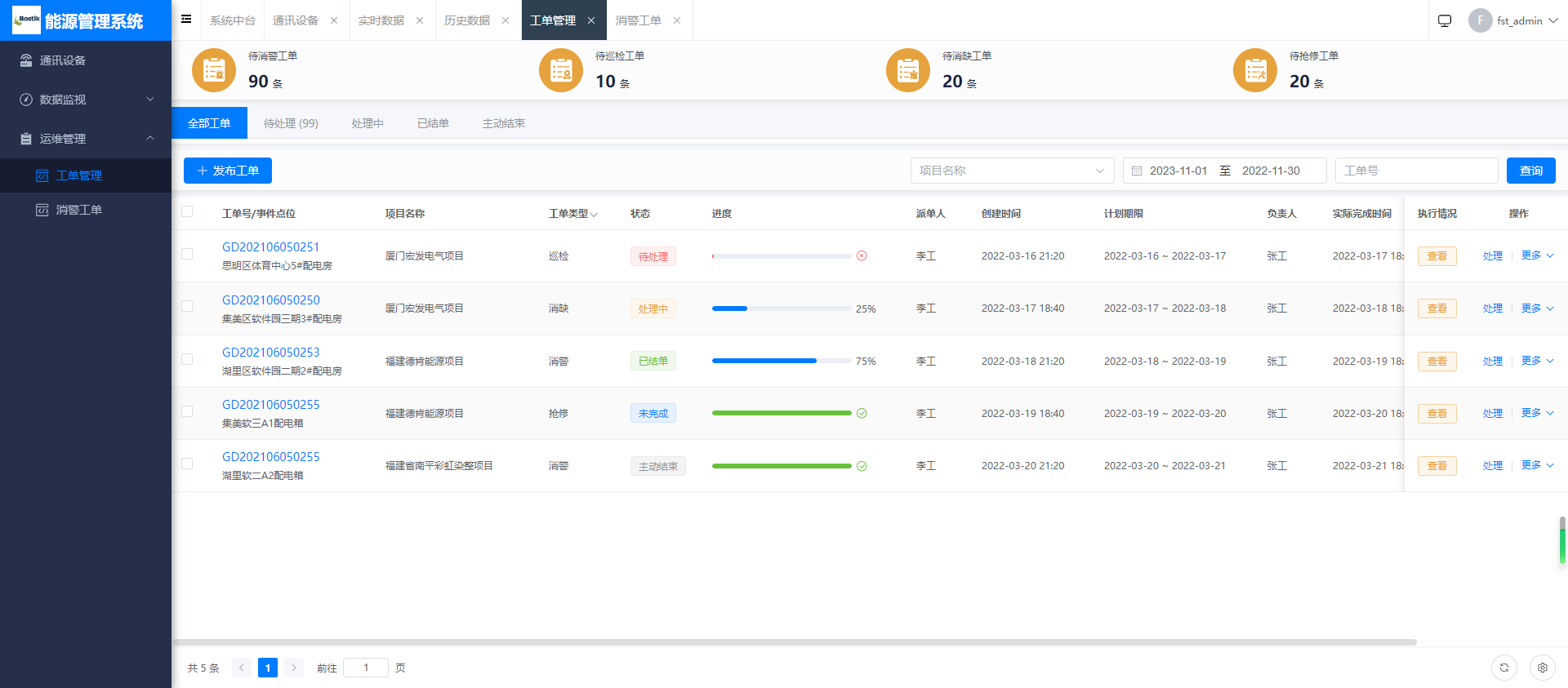1568x688 pixels.
Task: Select the 待处理 (99) filter tab
Action: coord(291,123)
